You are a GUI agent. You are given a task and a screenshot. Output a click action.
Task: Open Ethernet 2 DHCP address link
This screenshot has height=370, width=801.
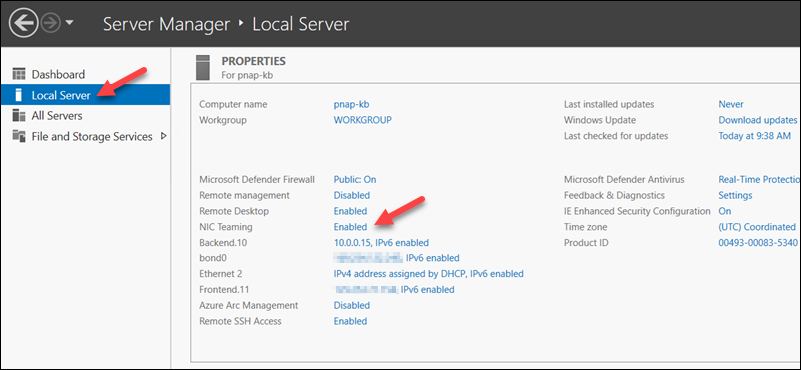click(x=429, y=274)
